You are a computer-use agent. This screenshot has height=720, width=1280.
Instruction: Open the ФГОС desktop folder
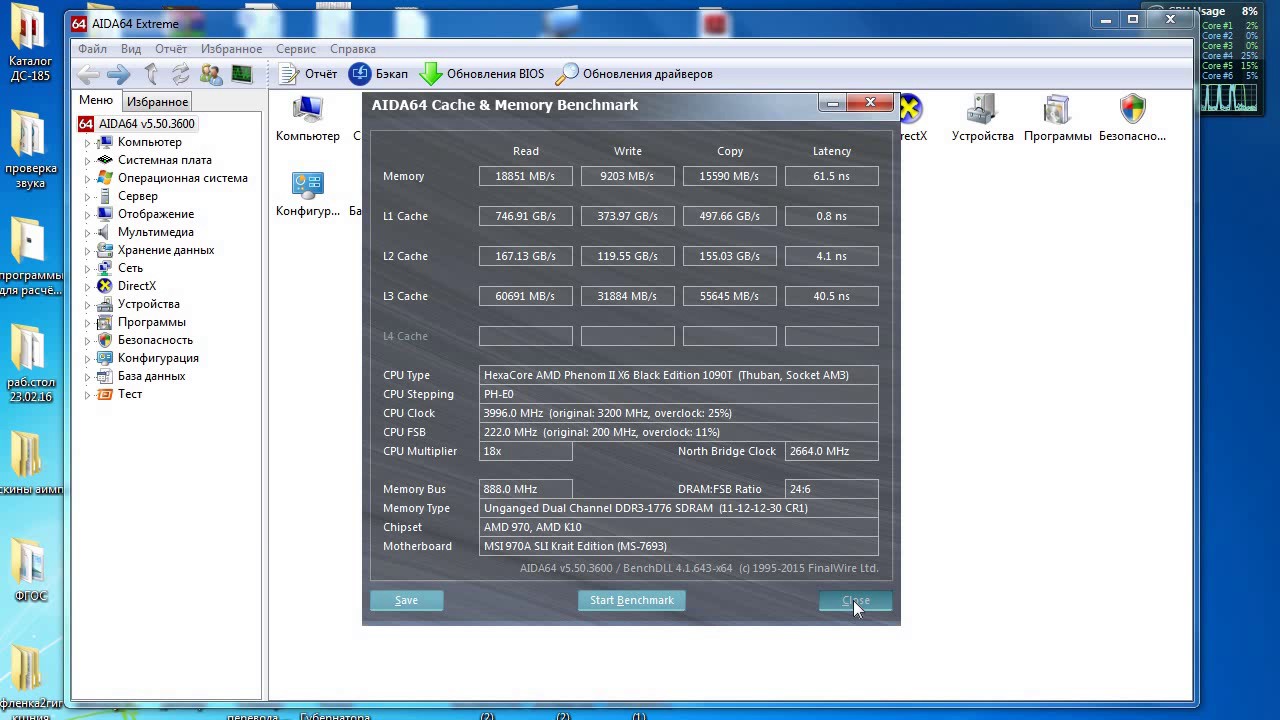pos(30,570)
